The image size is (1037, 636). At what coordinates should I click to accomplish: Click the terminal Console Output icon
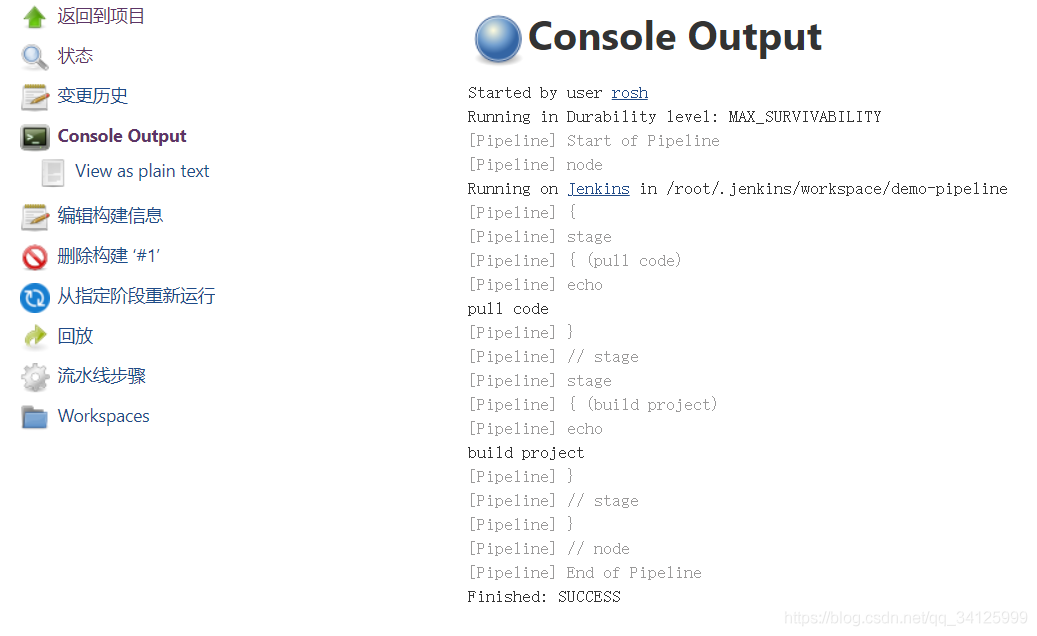[x=35, y=137]
